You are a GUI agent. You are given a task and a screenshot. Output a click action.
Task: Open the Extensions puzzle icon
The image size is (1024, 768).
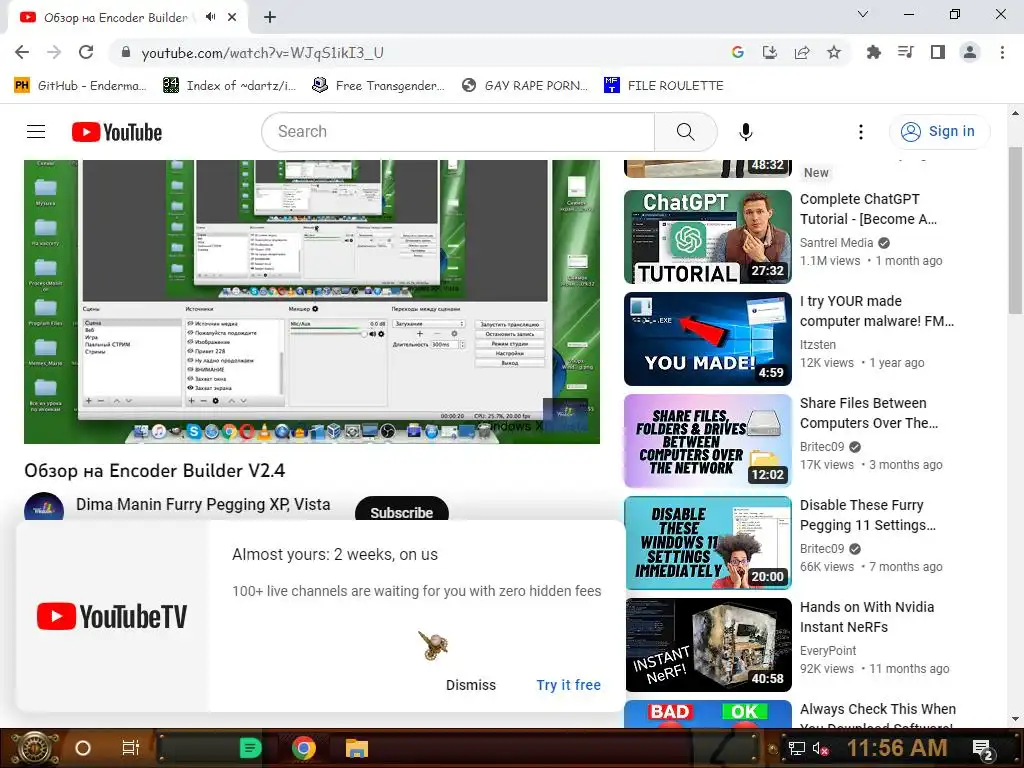coord(874,52)
